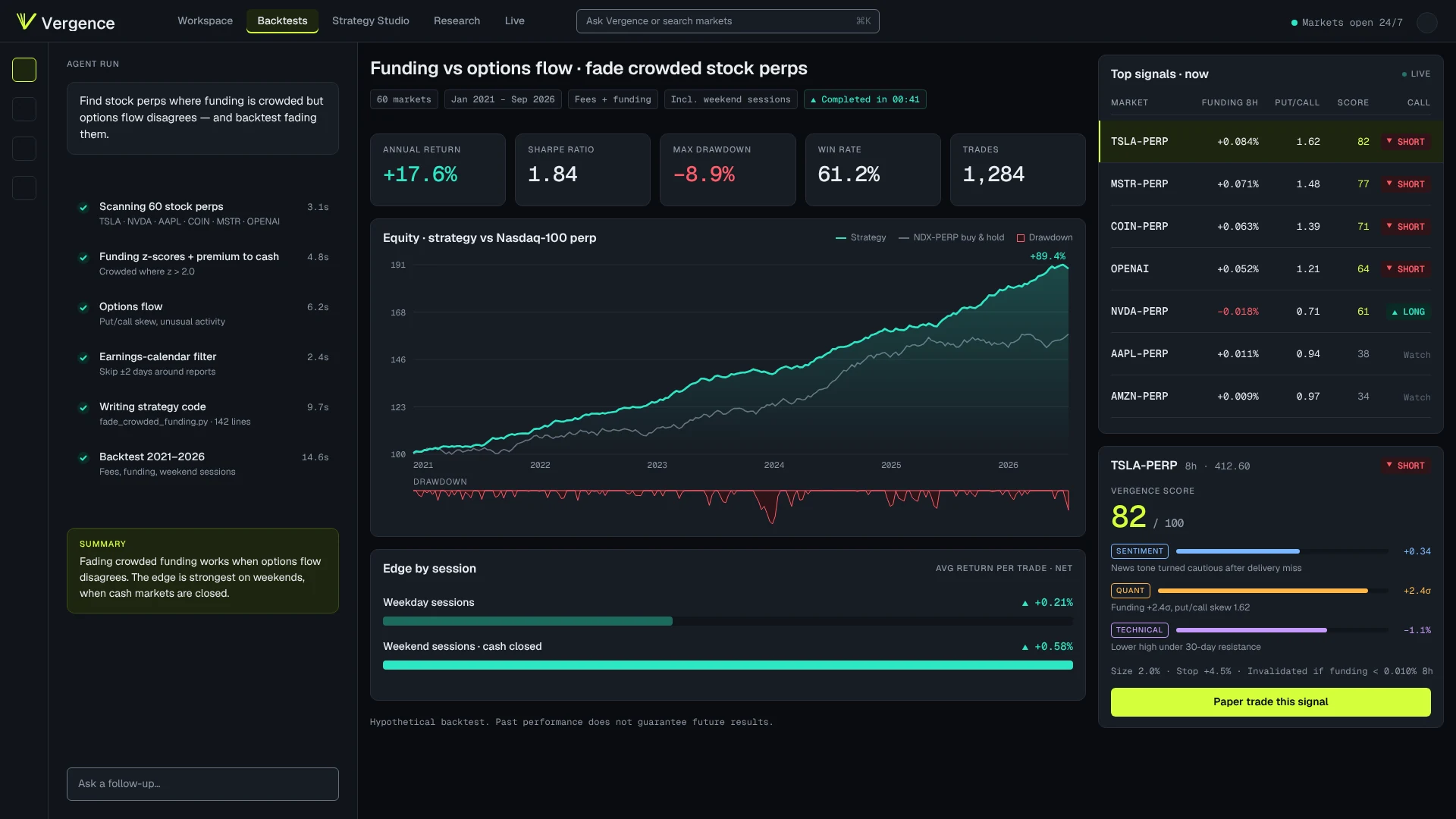1456x819 pixels.
Task: Click the SHORT badge in TSLA-PERP detail card
Action: pos(1405,466)
